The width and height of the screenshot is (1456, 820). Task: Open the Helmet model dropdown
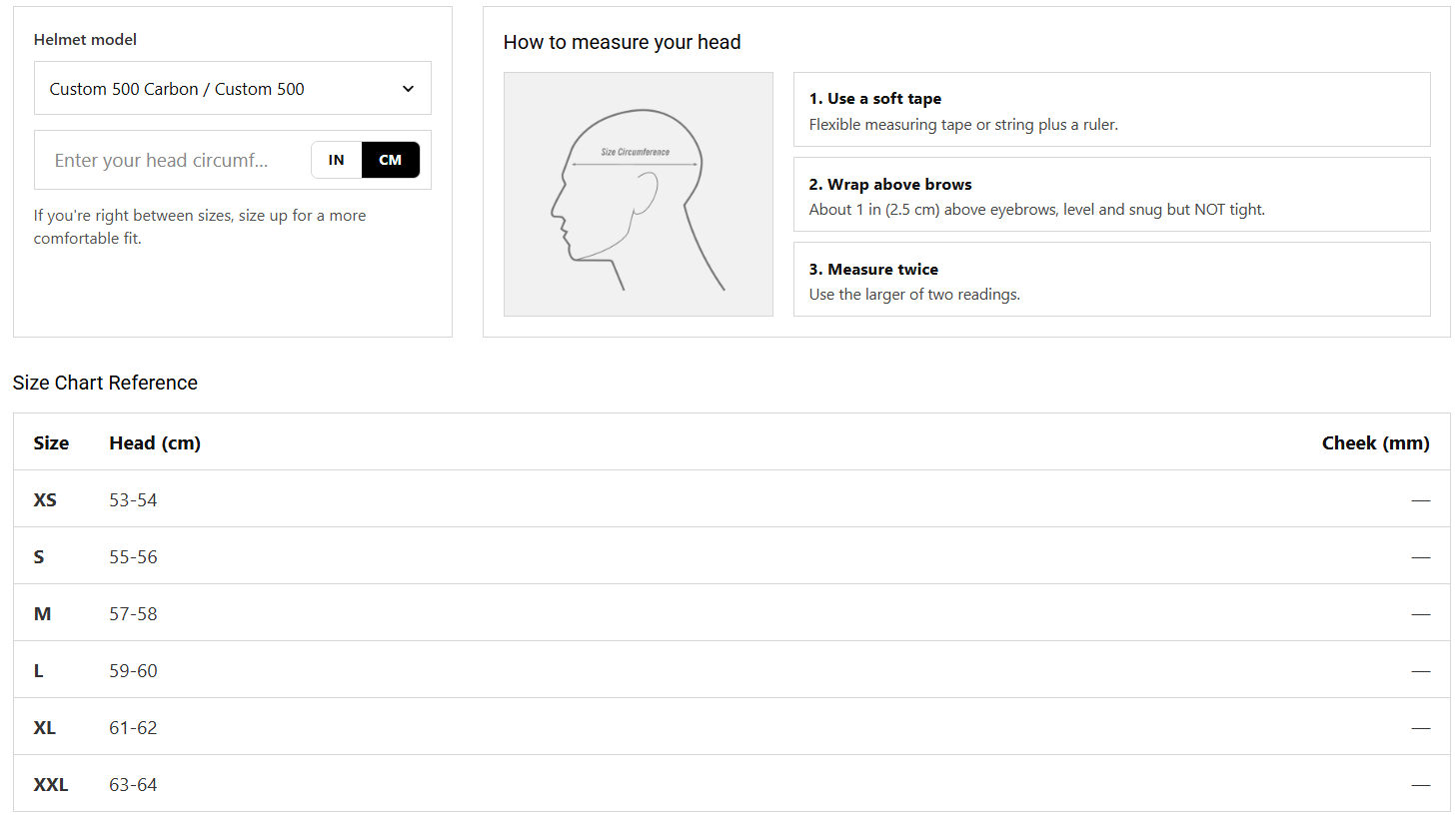click(233, 88)
